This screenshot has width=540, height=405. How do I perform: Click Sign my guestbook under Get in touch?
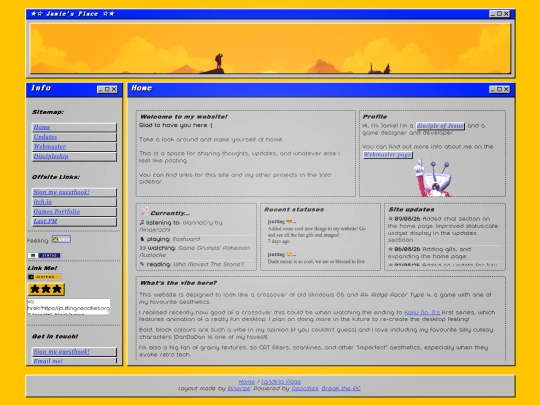click(74, 351)
